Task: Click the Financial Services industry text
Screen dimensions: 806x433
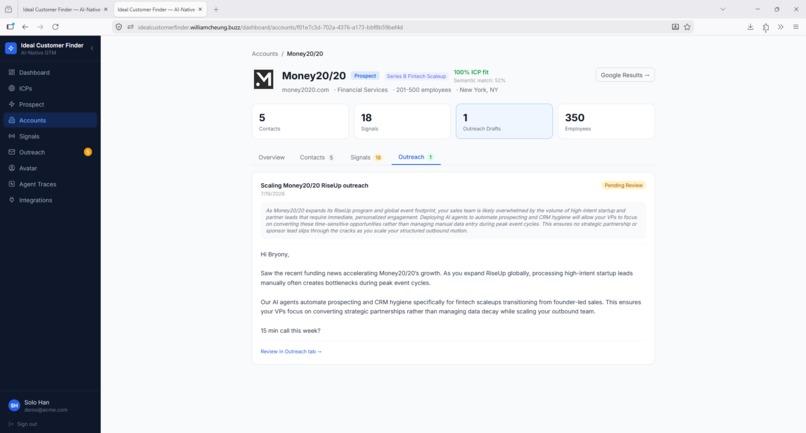Action: coord(362,90)
